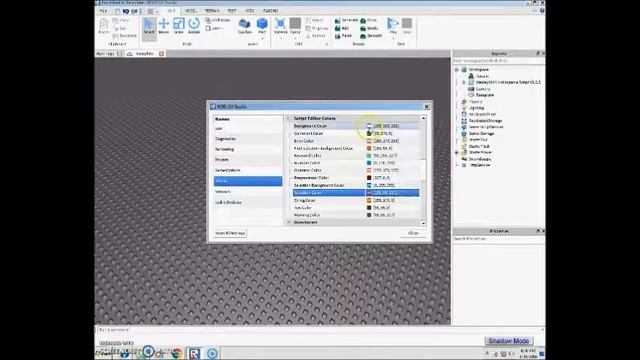Image resolution: width=640 pixels, height=360 pixels.
Task: Start the game with Play
Action: click(x=393, y=24)
